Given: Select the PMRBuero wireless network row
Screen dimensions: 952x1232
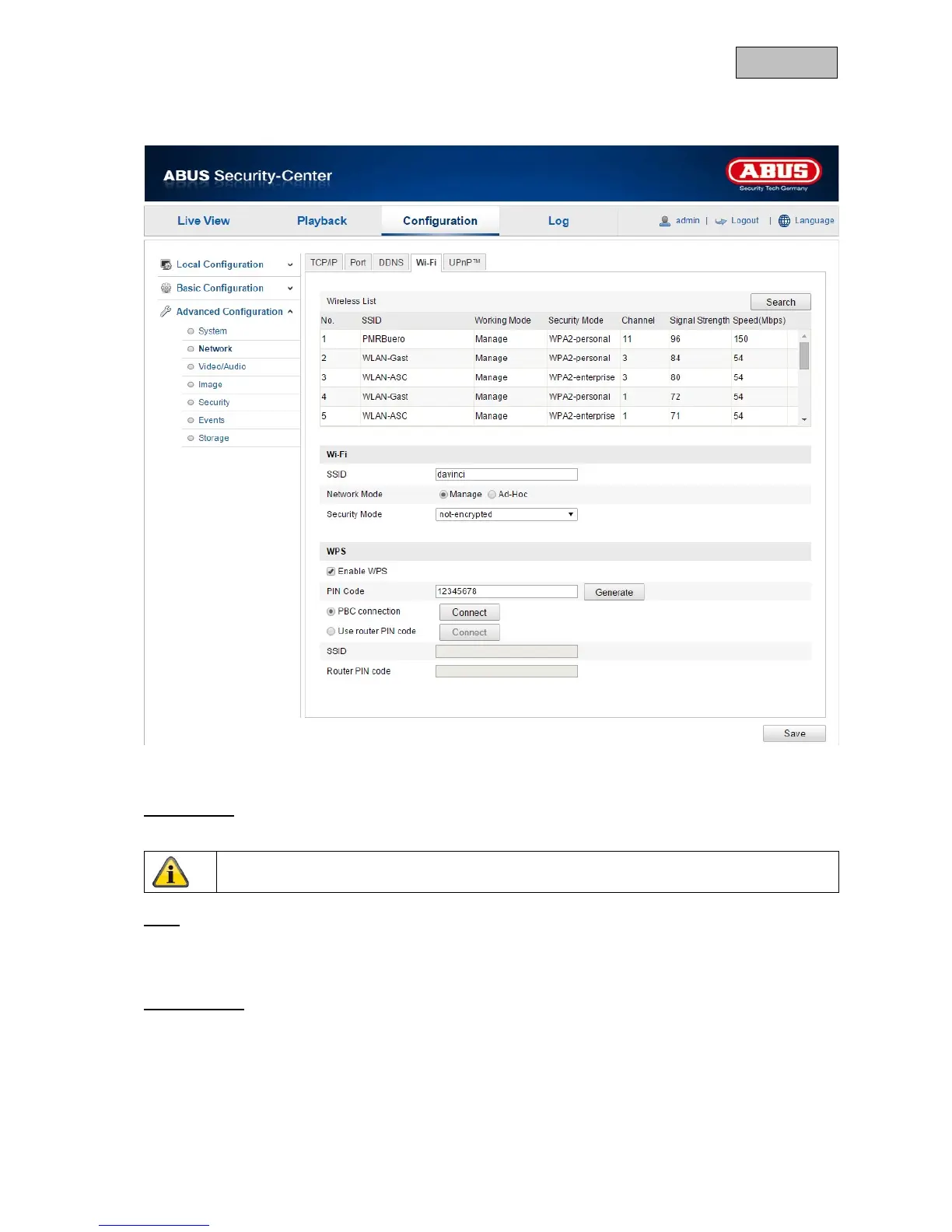Looking at the screenshot, I should (x=558, y=339).
